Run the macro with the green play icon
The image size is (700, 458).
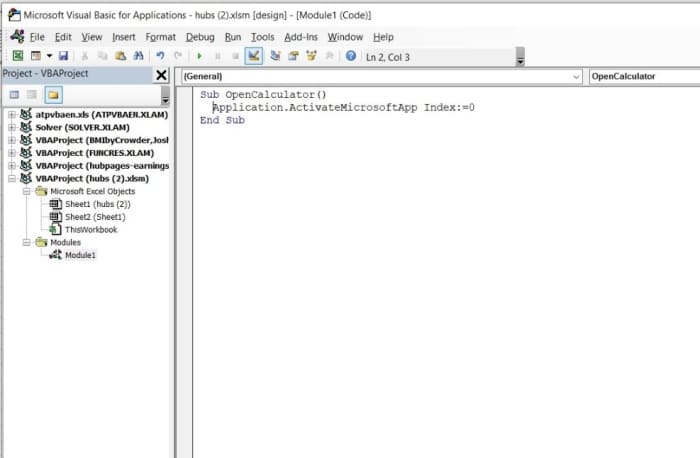(x=200, y=56)
